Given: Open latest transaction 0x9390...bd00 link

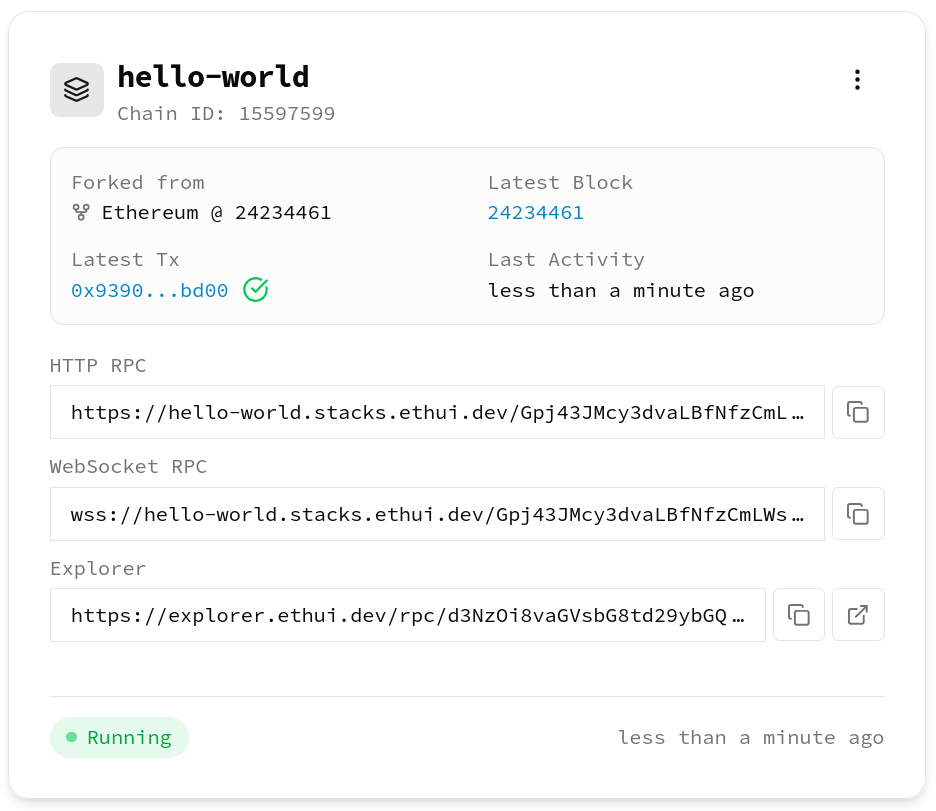Looking at the screenshot, I should 149,291.
